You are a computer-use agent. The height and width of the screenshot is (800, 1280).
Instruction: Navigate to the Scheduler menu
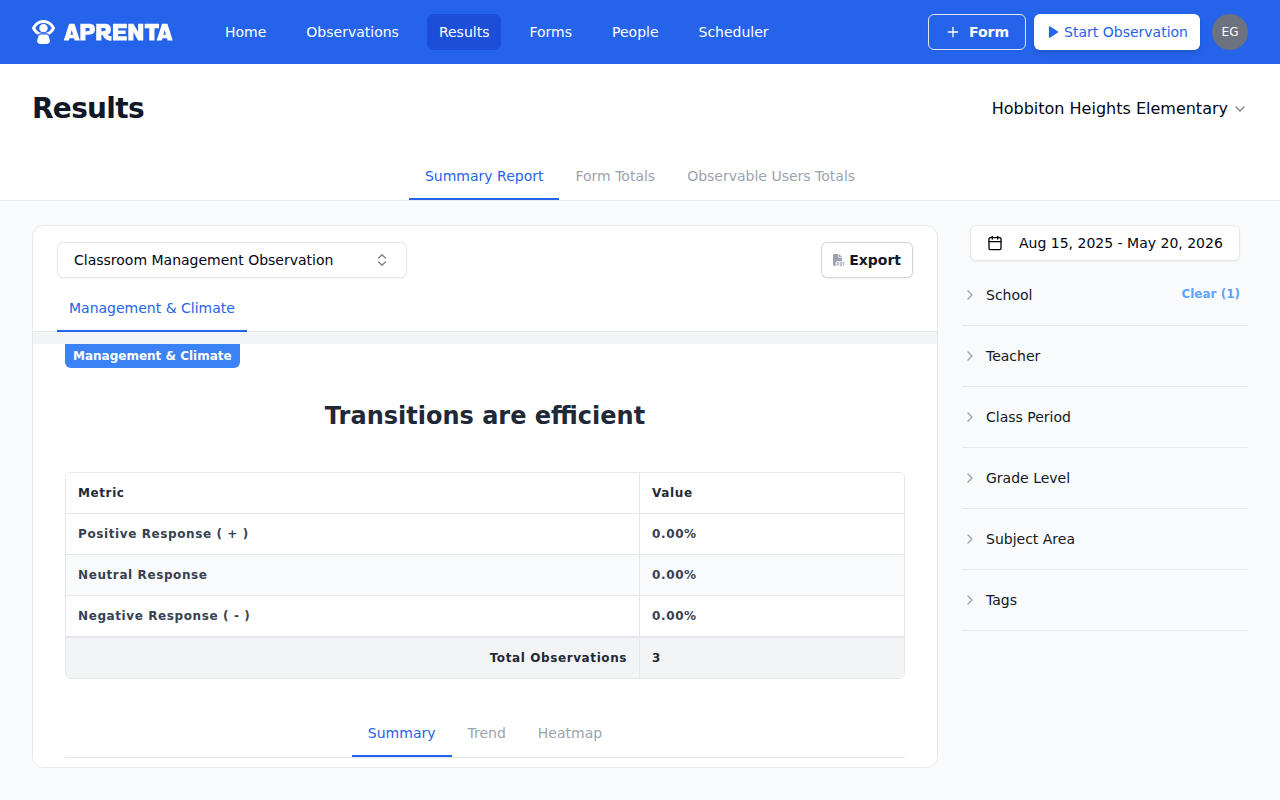[733, 31]
